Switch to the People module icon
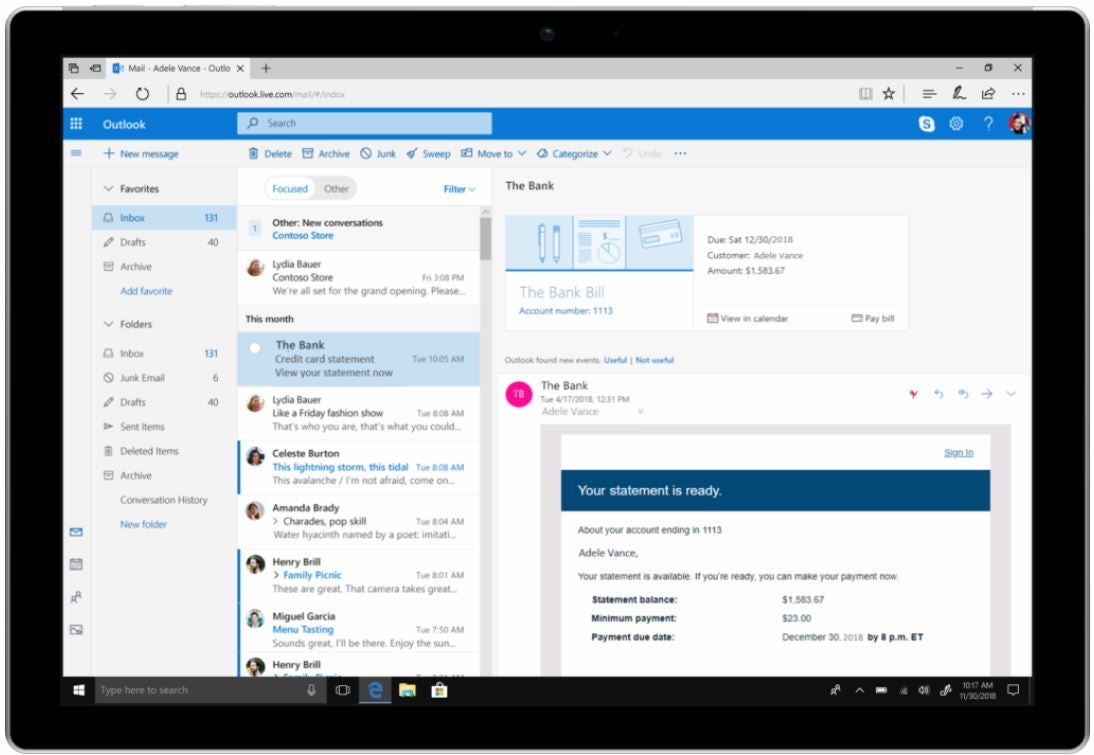The height and width of the screenshot is (755, 1094). click(x=76, y=597)
